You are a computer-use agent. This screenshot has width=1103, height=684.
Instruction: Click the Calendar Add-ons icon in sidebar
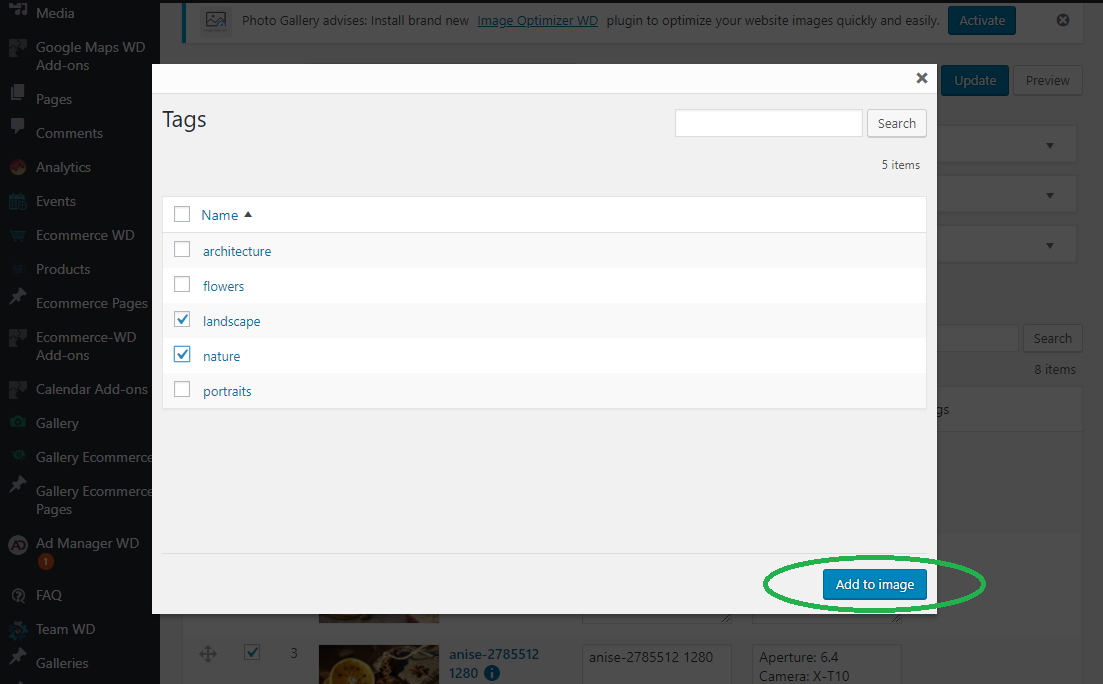18,389
